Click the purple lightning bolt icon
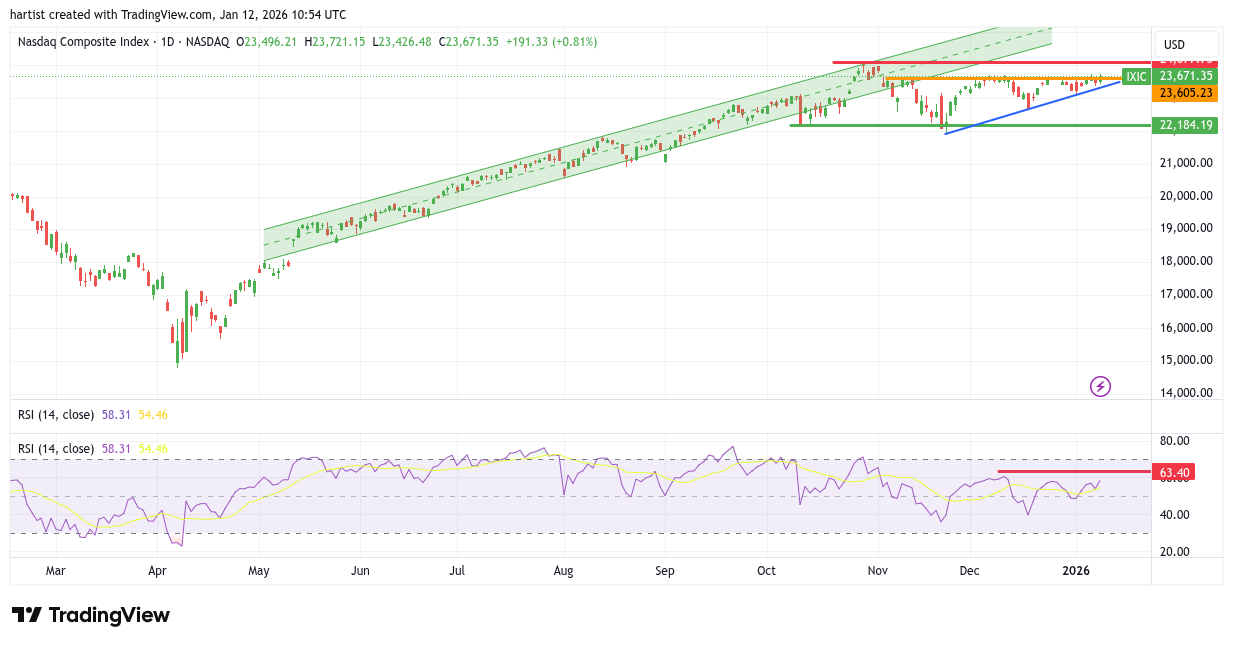The height and width of the screenshot is (645, 1233). (x=1100, y=386)
